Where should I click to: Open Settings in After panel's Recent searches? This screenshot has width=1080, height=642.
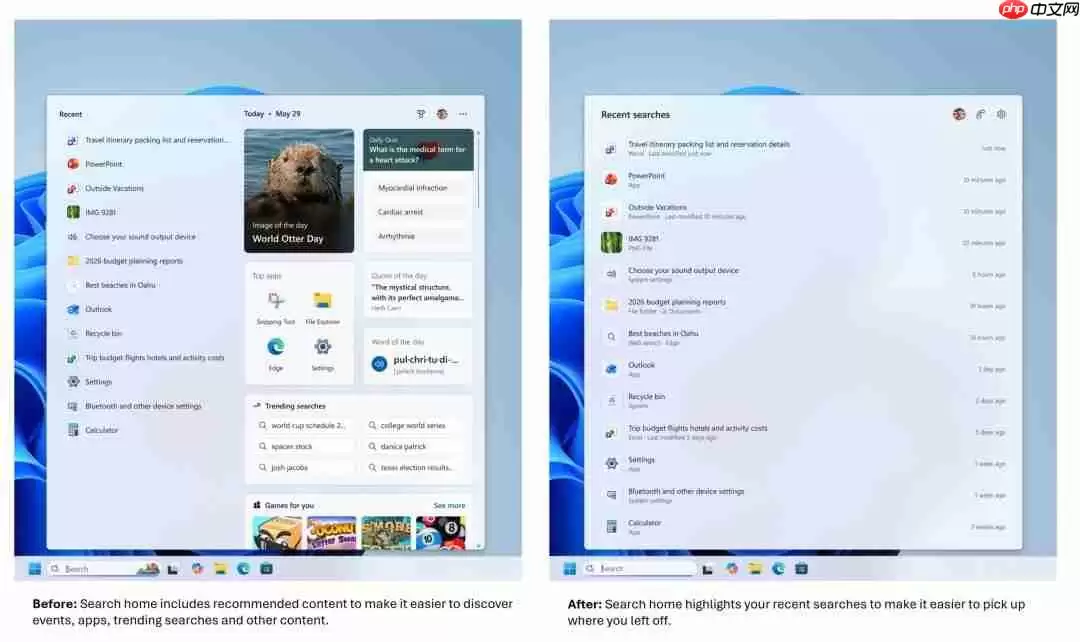point(803,464)
